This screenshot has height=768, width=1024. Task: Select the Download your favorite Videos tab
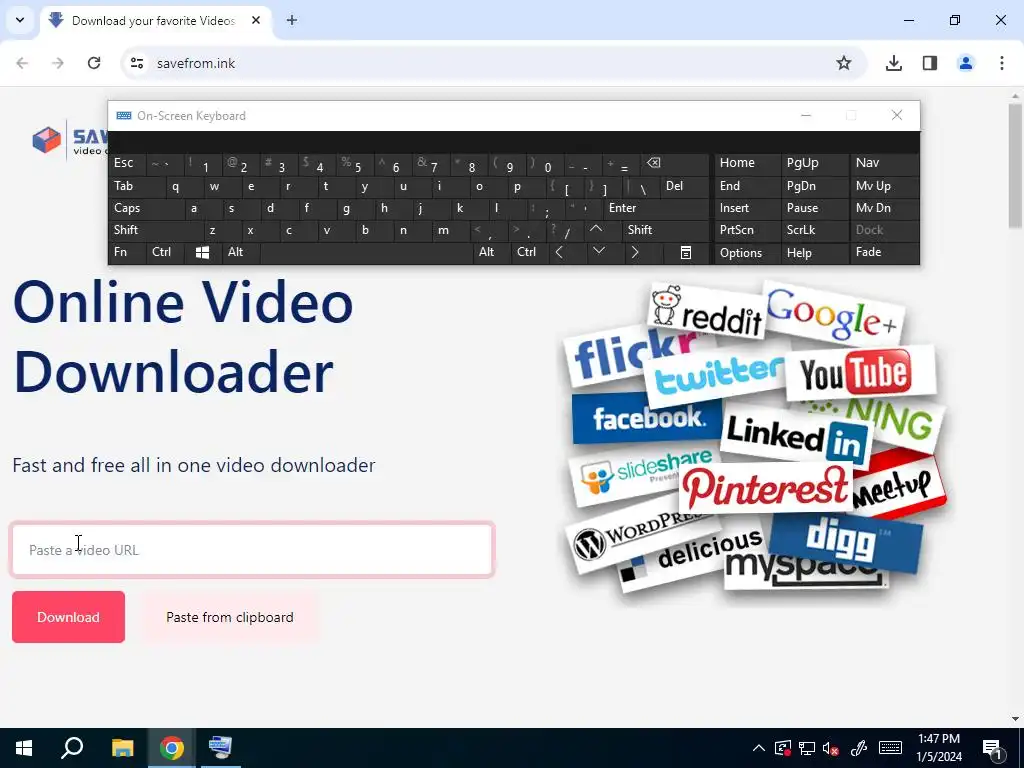pyautogui.click(x=155, y=20)
